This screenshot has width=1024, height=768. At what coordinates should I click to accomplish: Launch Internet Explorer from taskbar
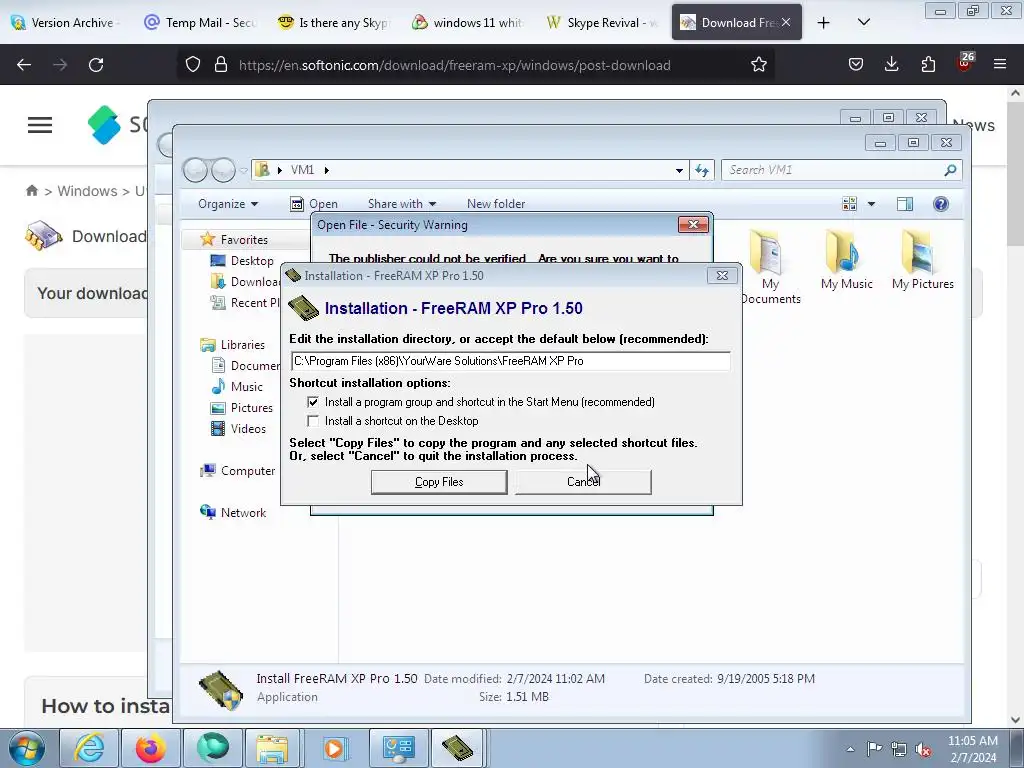[89, 748]
